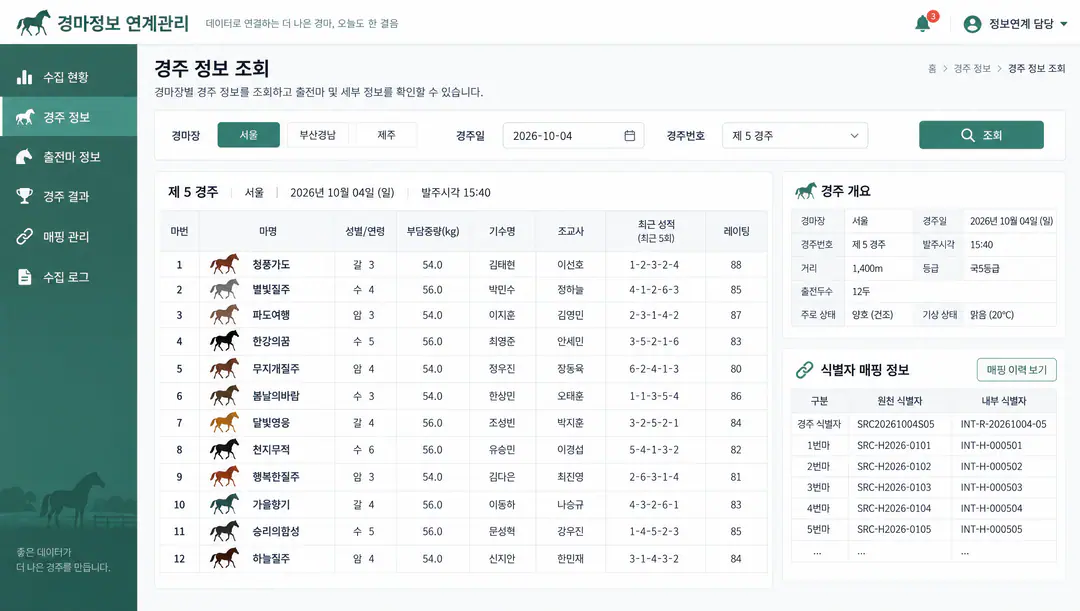The height and width of the screenshot is (611, 1080).
Task: Click the 발주시각 15:40 text in race header
Action: point(456,193)
